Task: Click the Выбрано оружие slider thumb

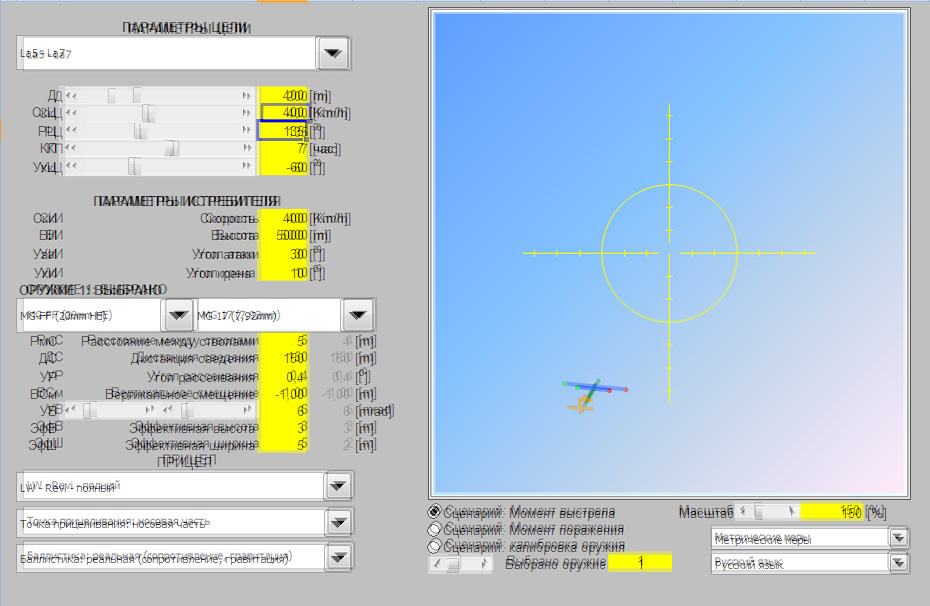Action: 453,564
